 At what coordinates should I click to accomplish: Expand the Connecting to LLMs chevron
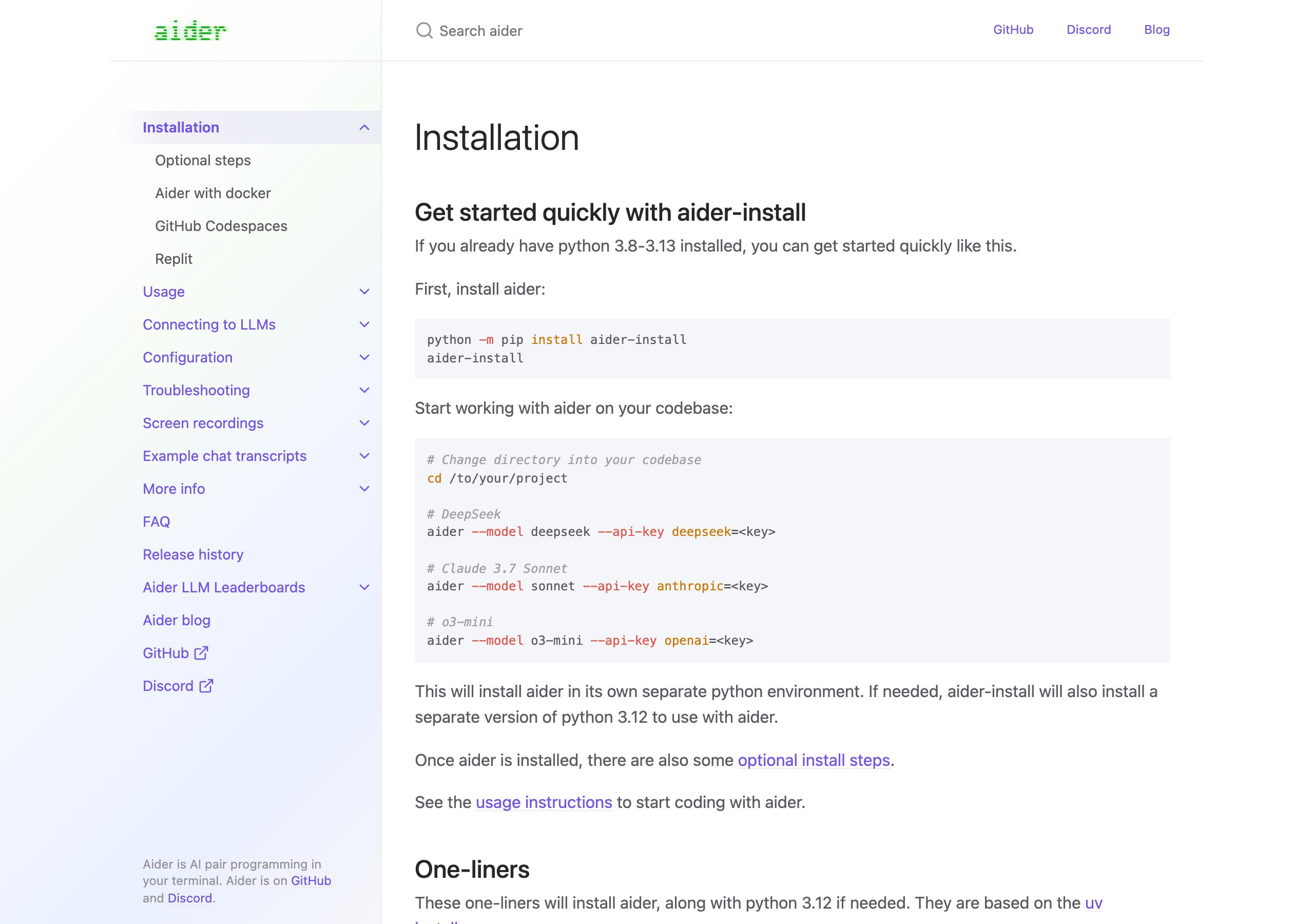[x=364, y=324]
